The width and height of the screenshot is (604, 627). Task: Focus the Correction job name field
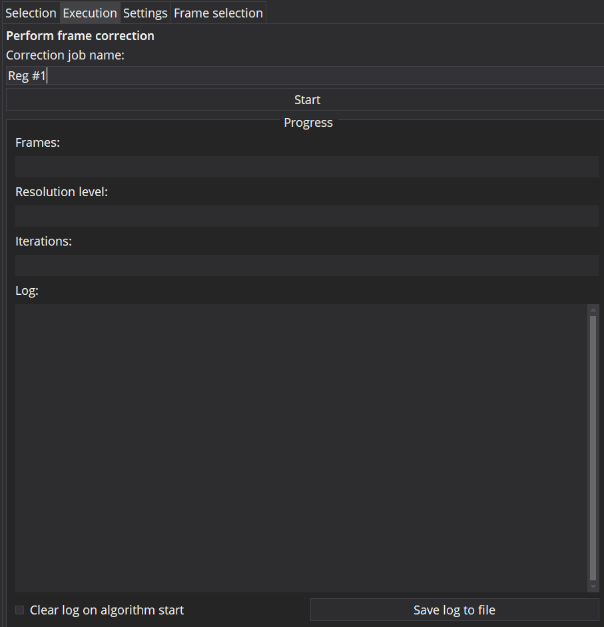305,76
